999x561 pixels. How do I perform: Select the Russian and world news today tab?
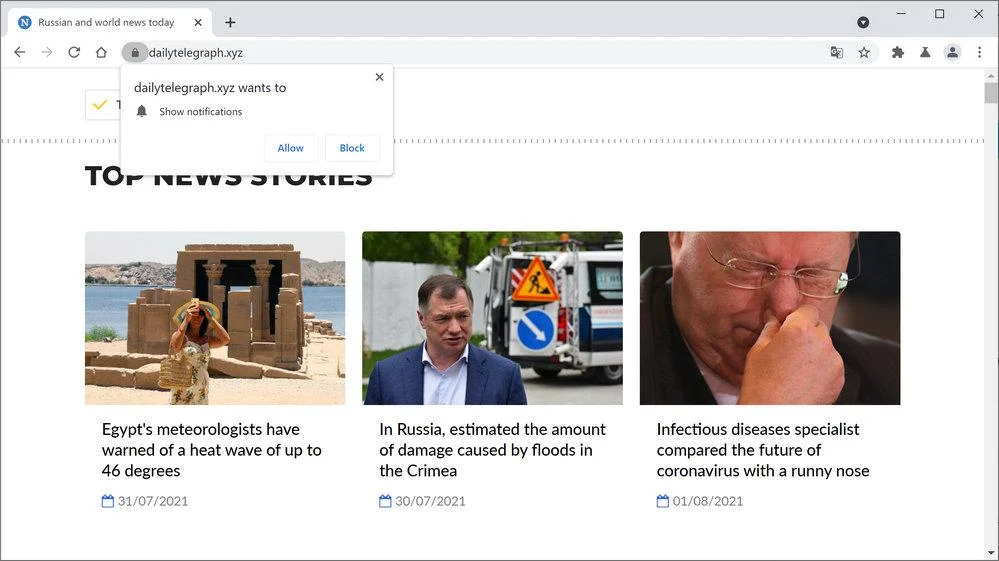(110, 22)
